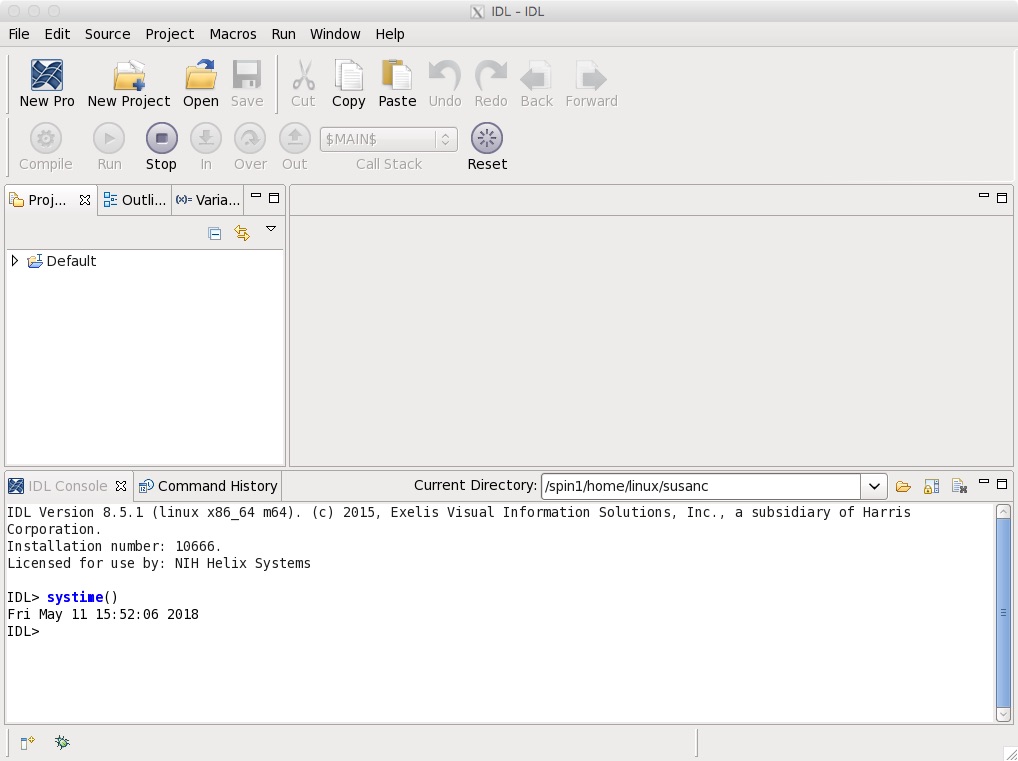Toggle Link with Editor in Project panel
Image resolution: width=1018 pixels, height=761 pixels.
coord(241,233)
